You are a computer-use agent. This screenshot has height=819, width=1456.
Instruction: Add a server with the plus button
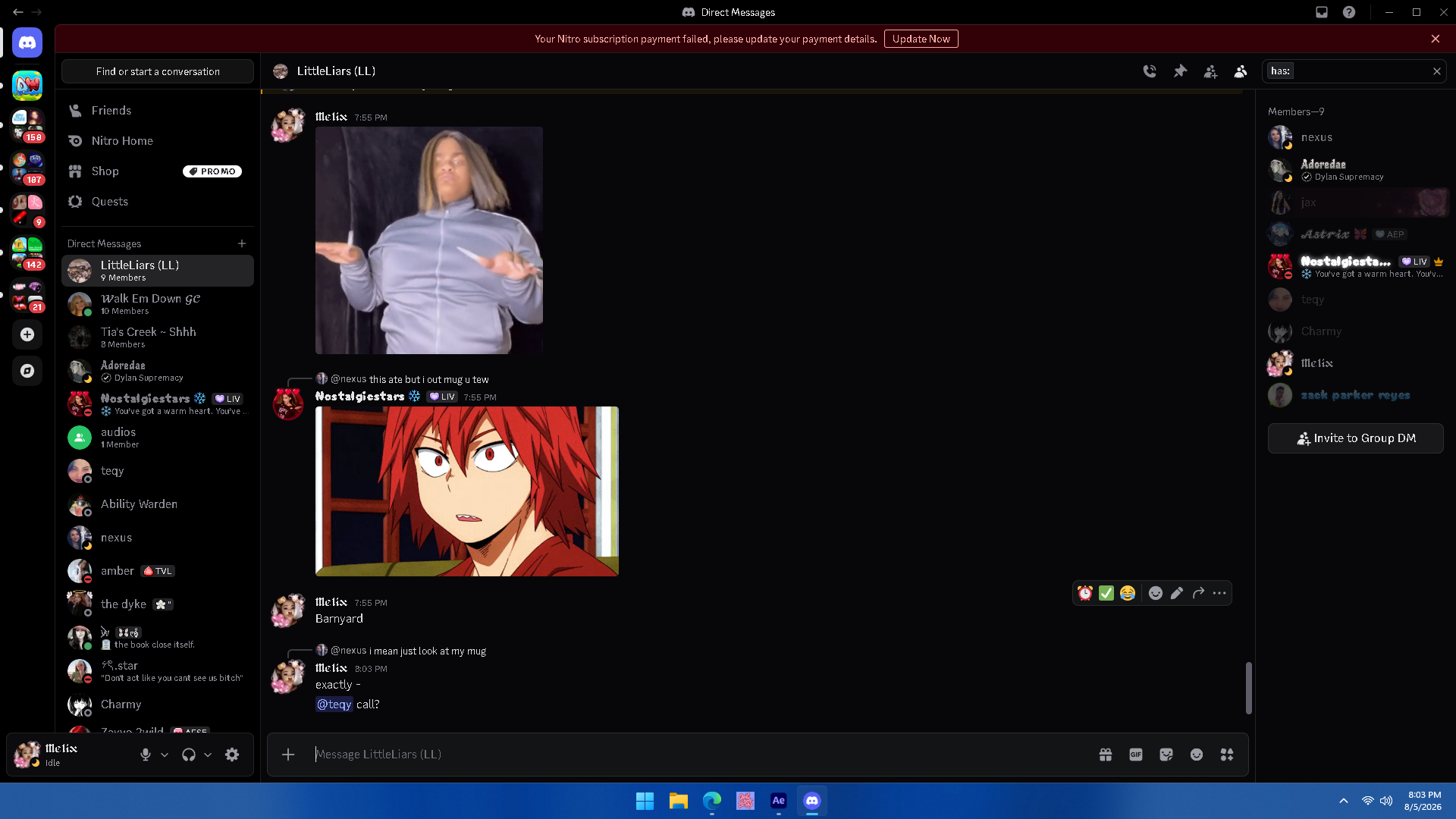point(27,334)
